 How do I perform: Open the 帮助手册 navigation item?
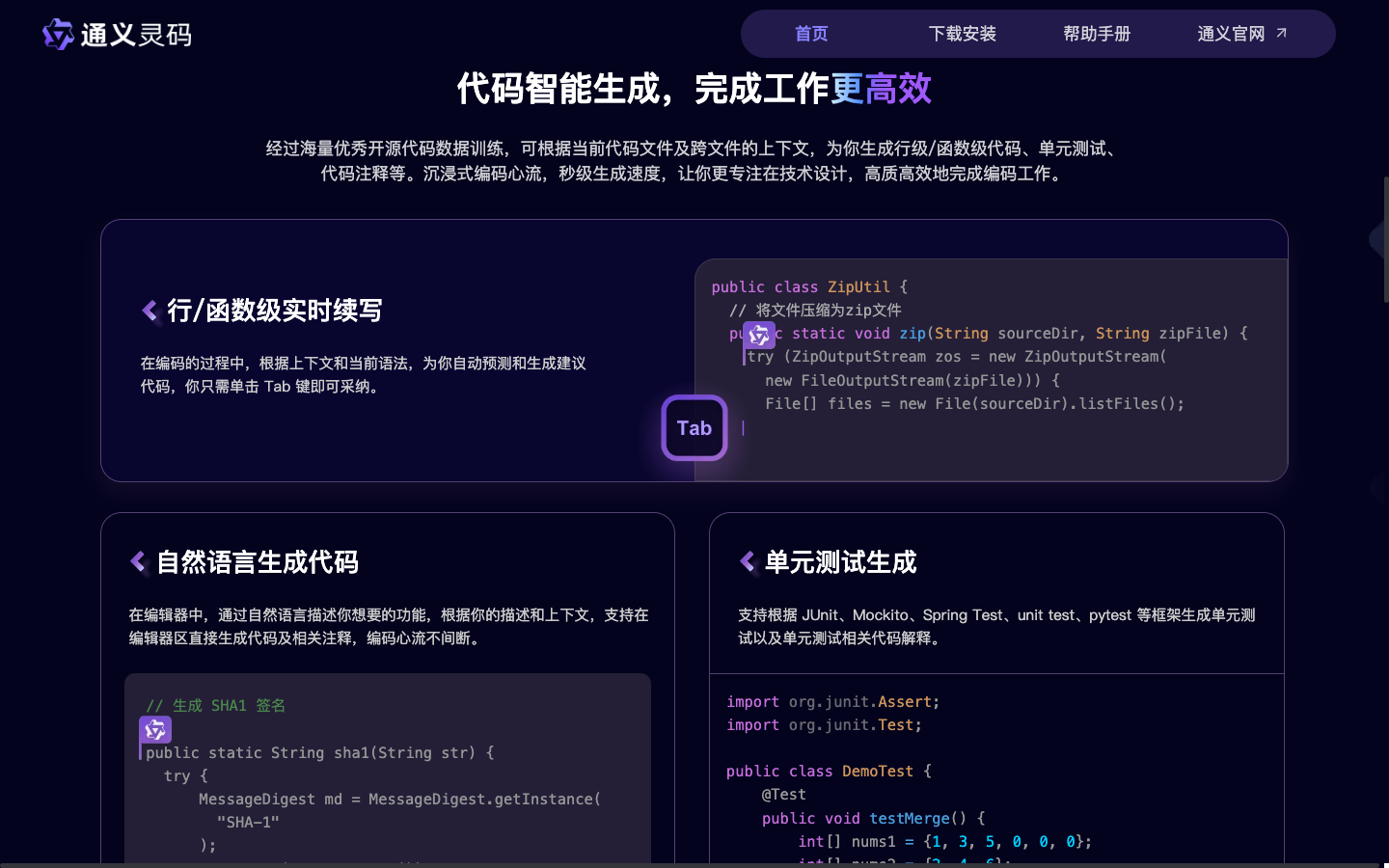1097,33
